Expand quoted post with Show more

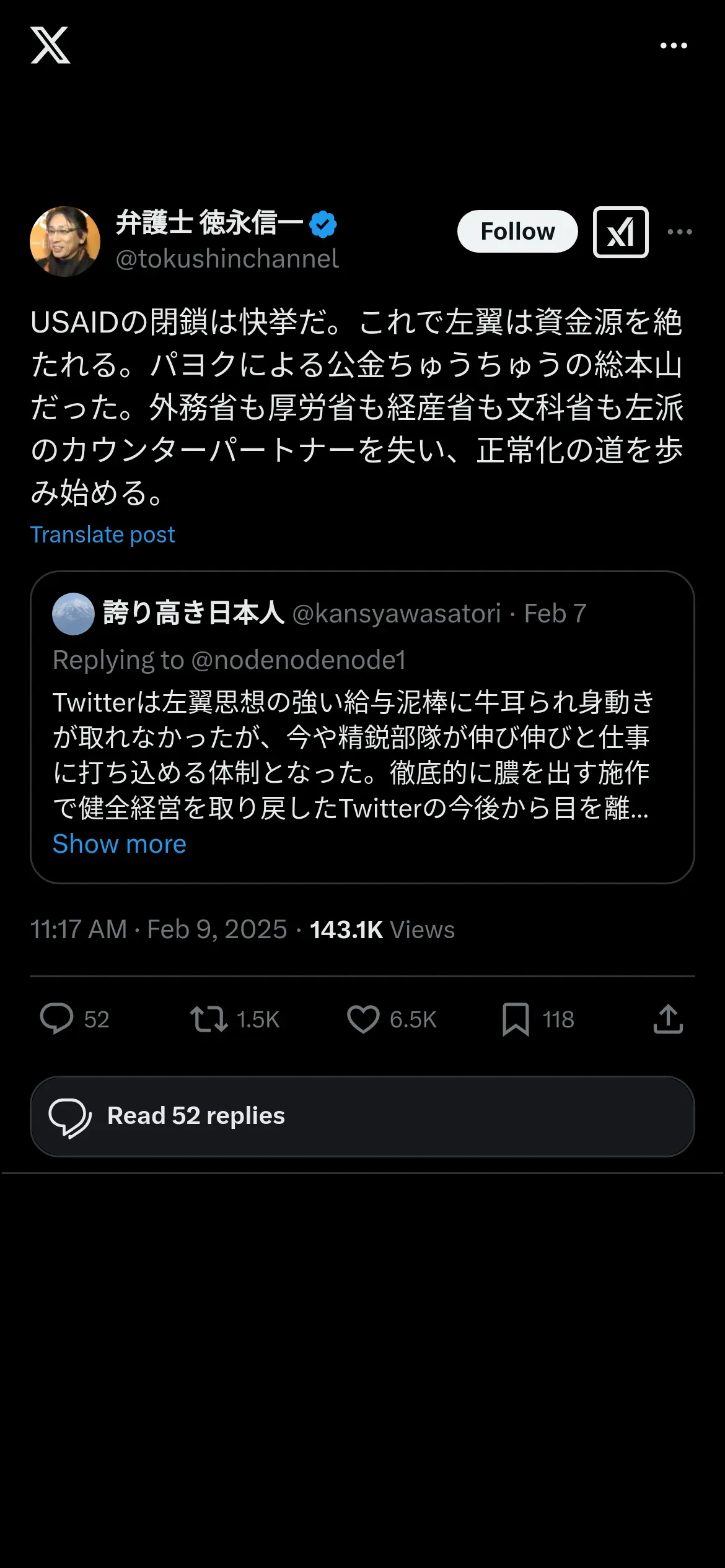click(x=120, y=844)
